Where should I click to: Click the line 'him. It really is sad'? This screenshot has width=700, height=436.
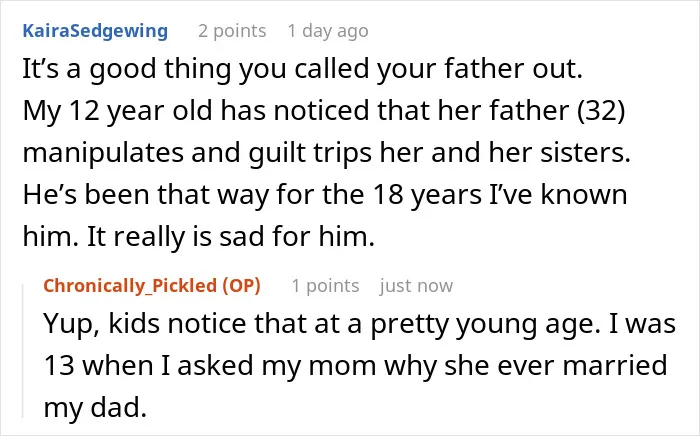coord(199,237)
